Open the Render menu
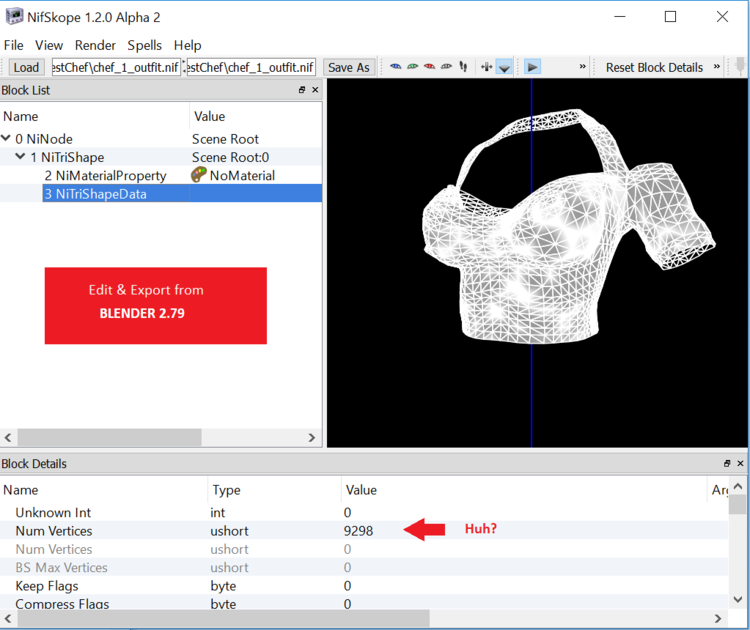Viewport: 750px width, 630px height. (95, 45)
